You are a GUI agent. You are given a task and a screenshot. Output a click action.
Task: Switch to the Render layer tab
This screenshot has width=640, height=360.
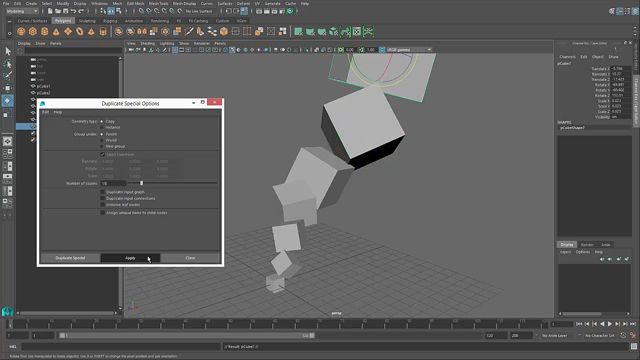[587, 244]
